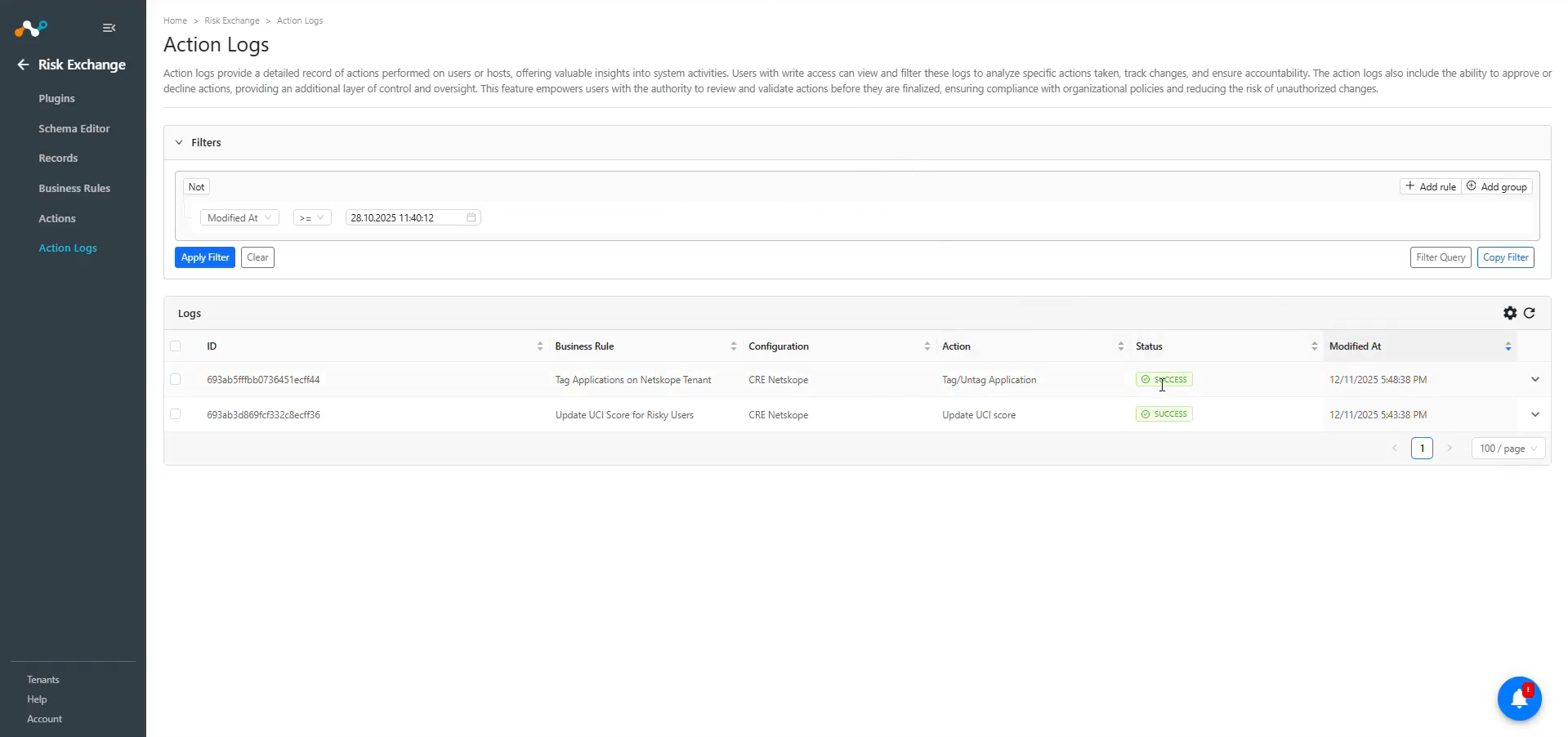1568x737 pixels.
Task: Click Tag/Untag Application action cell
Action: coord(989,380)
